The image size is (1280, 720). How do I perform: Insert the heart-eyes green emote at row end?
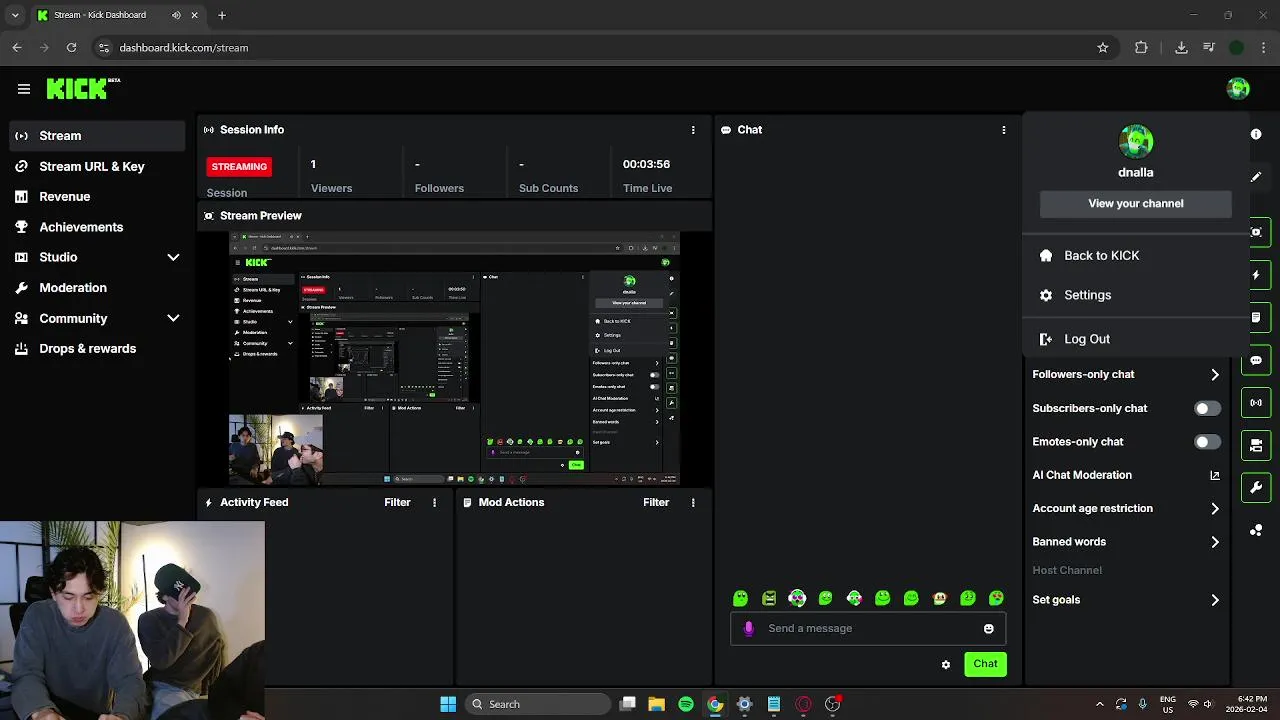tap(996, 598)
